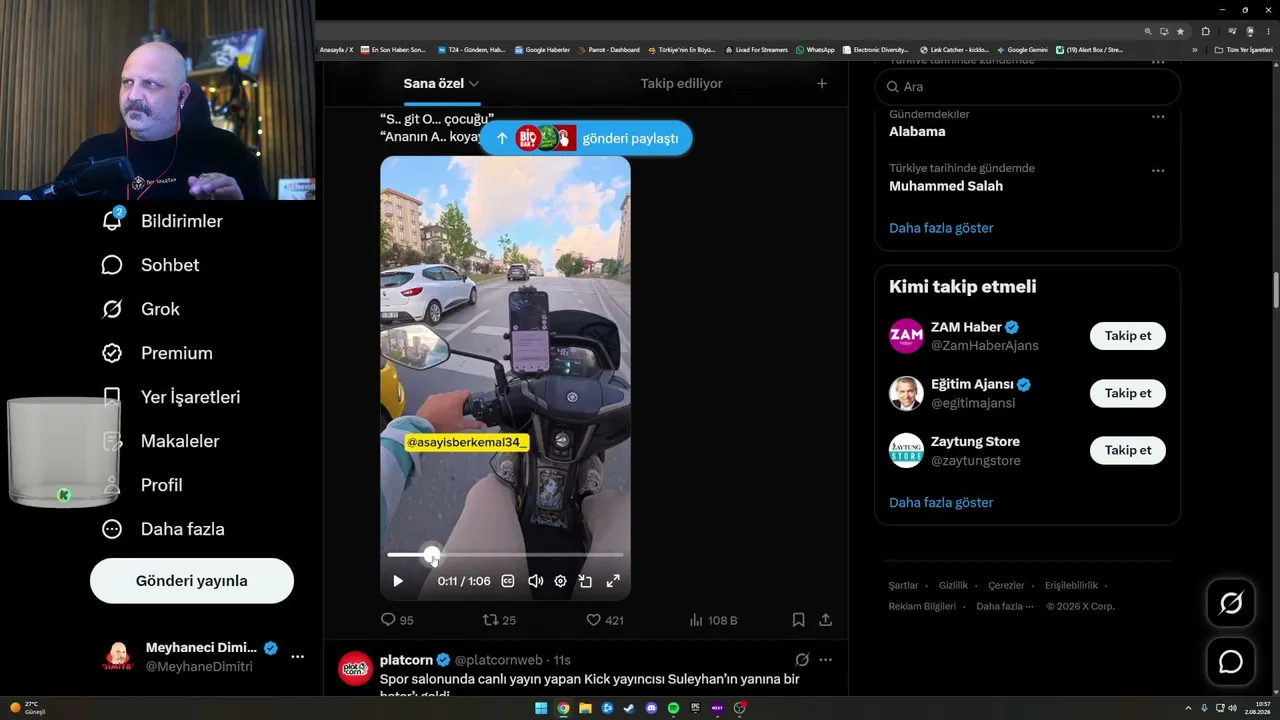Play the motorcycle video

398,581
